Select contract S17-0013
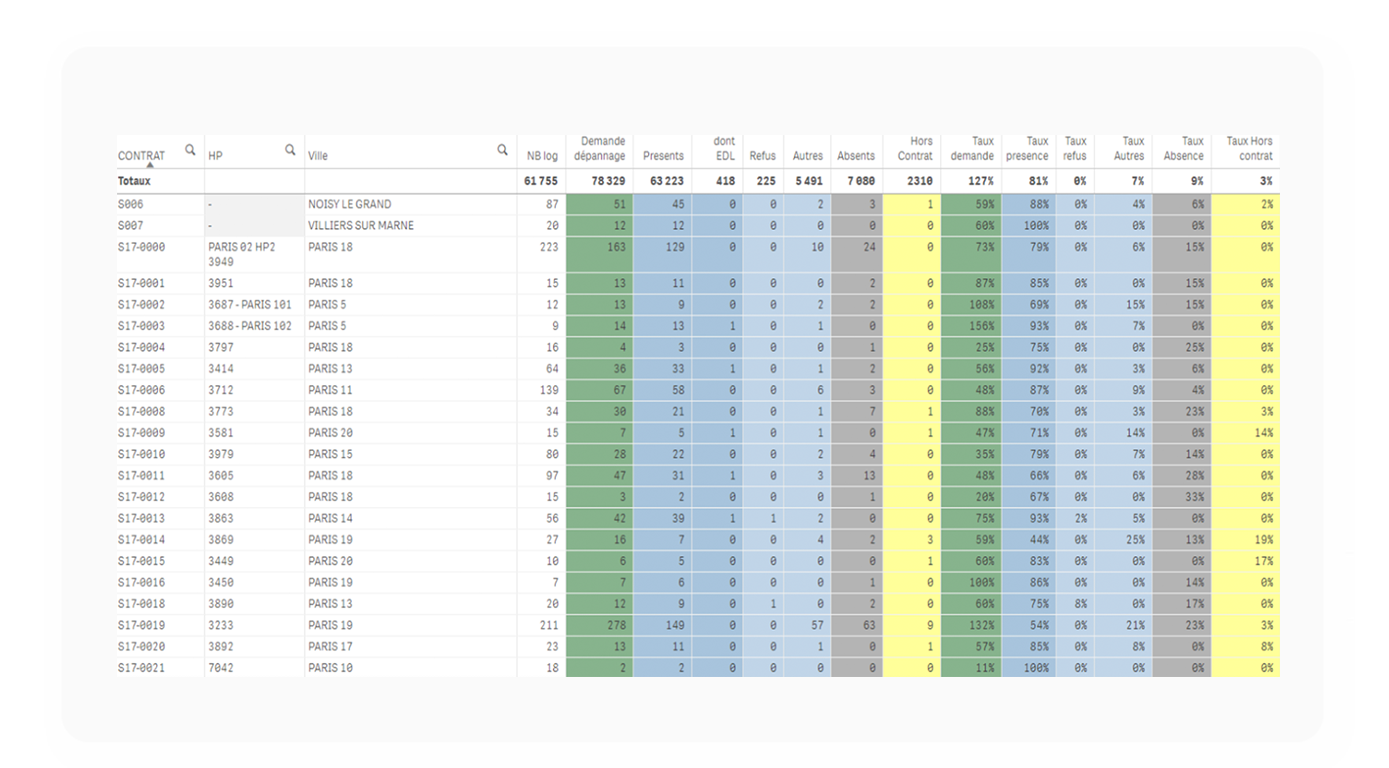The width and height of the screenshot is (1389, 768). (142, 519)
